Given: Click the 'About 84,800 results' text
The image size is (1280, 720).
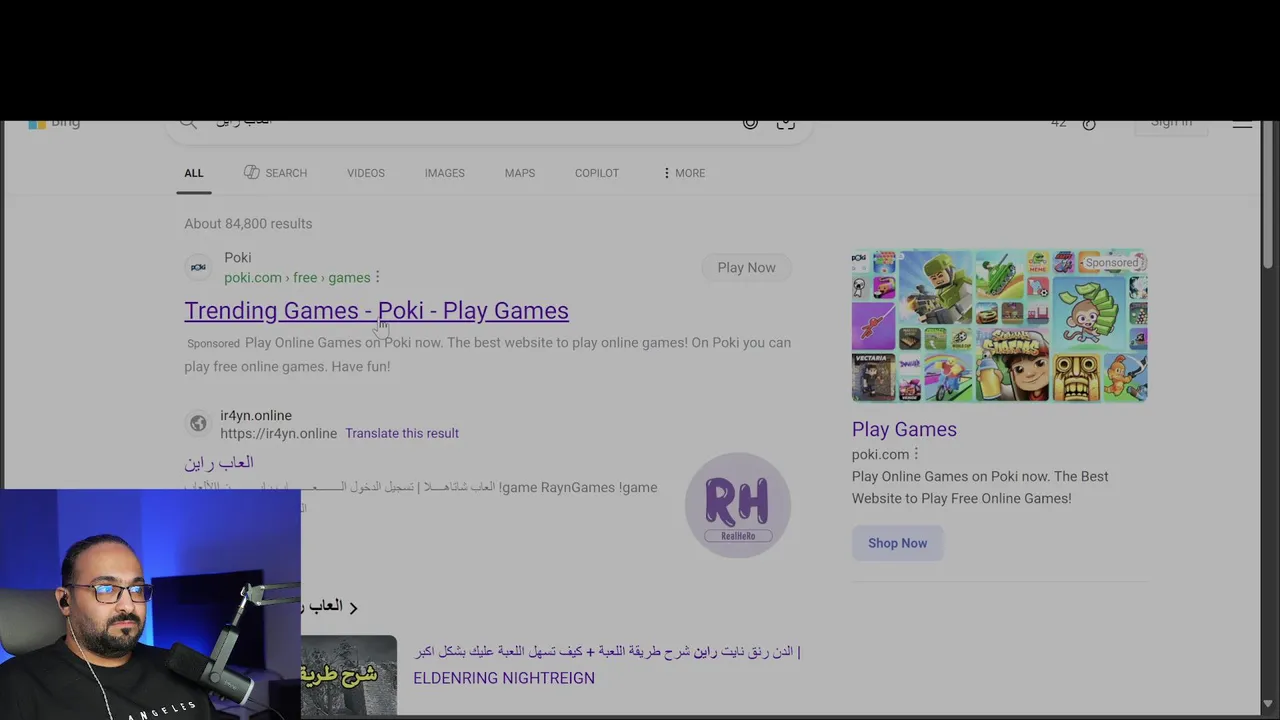Looking at the screenshot, I should coord(248,224).
